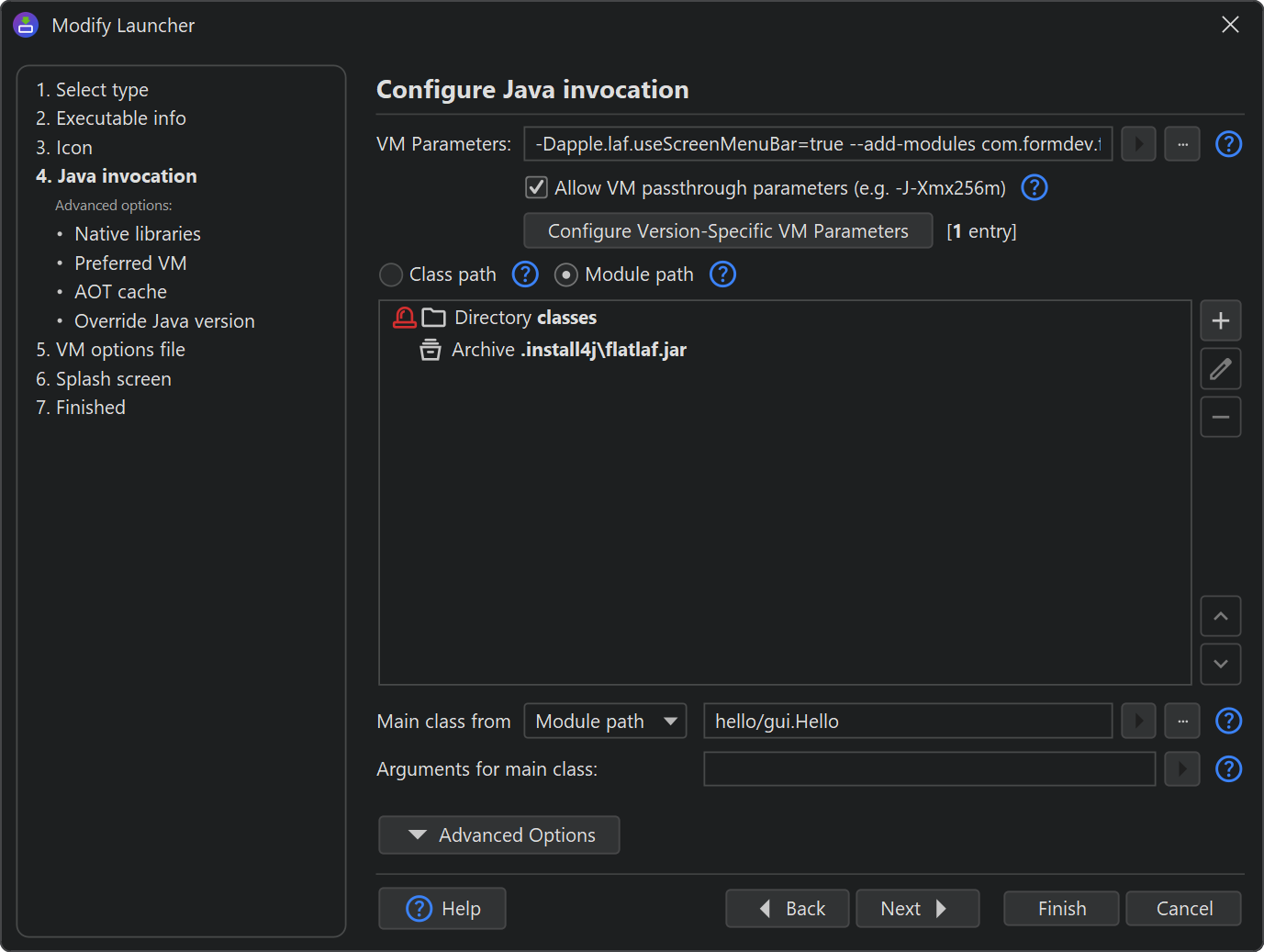Viewport: 1264px width, 952px height.
Task: Click the VM Parameters variable arrow button
Action: pyautogui.click(x=1138, y=144)
